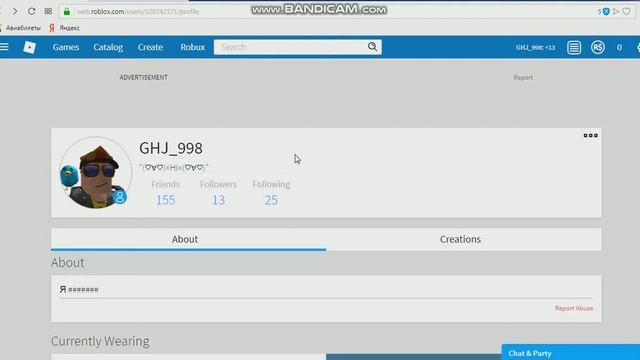This screenshot has height=360, width=640.
Task: Open the 25 Following count
Action: [x=271, y=200]
